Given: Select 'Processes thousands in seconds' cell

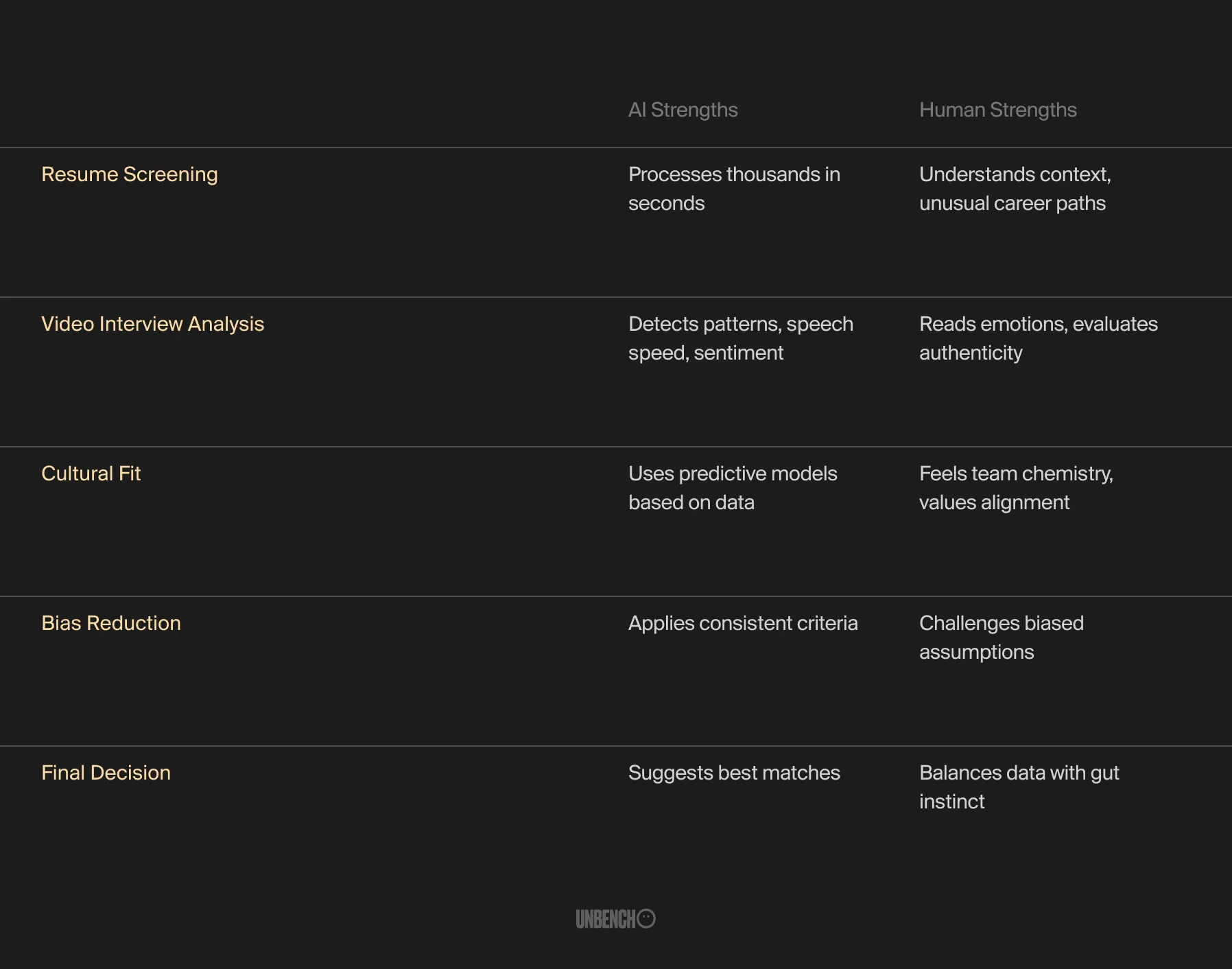Looking at the screenshot, I should point(735,189).
